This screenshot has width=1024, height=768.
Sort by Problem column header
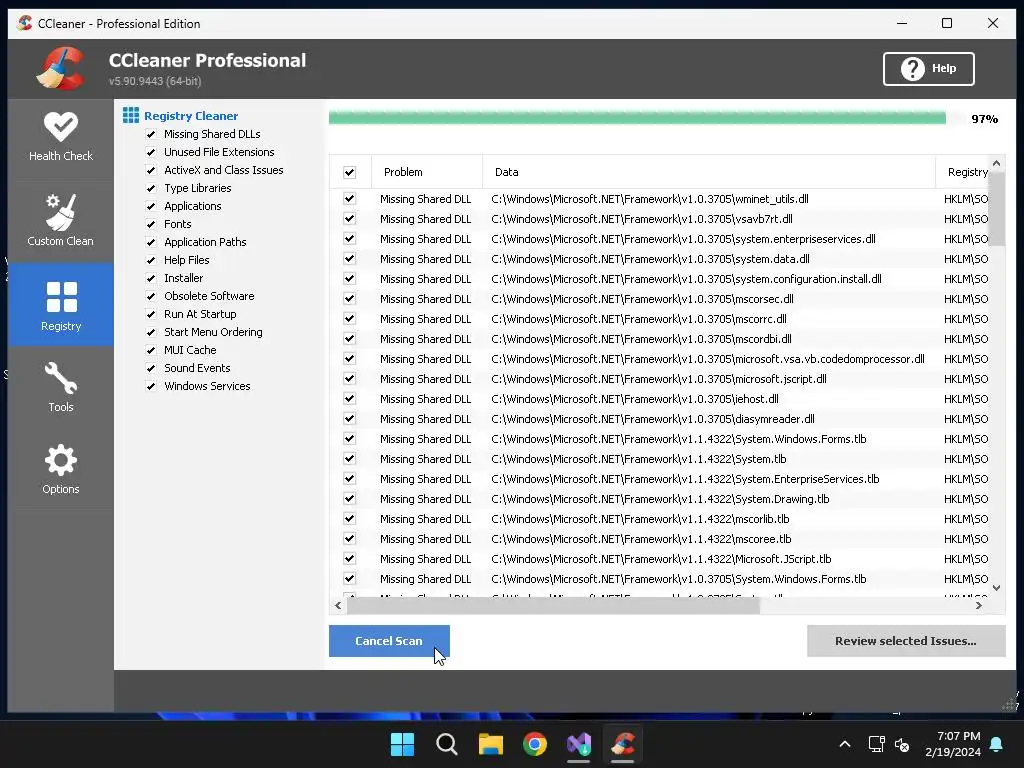427,172
